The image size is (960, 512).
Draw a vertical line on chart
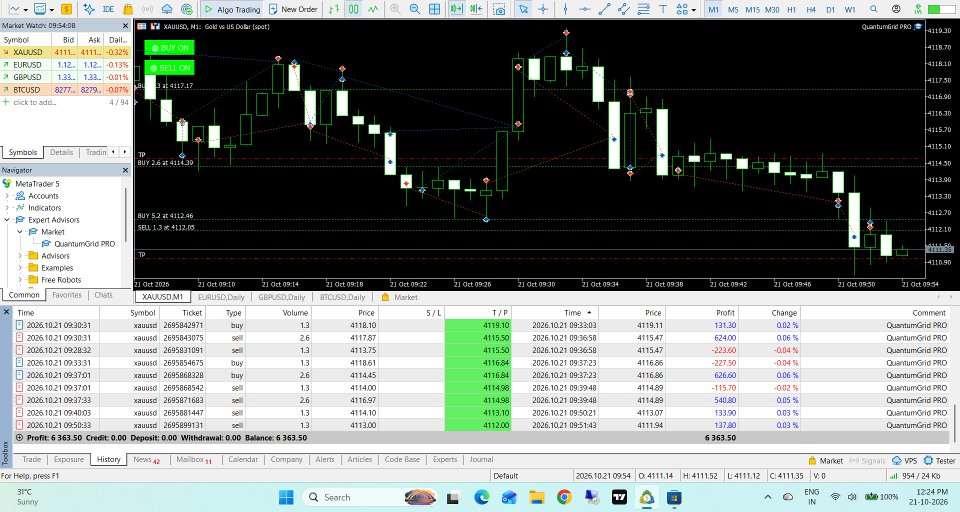(565, 9)
